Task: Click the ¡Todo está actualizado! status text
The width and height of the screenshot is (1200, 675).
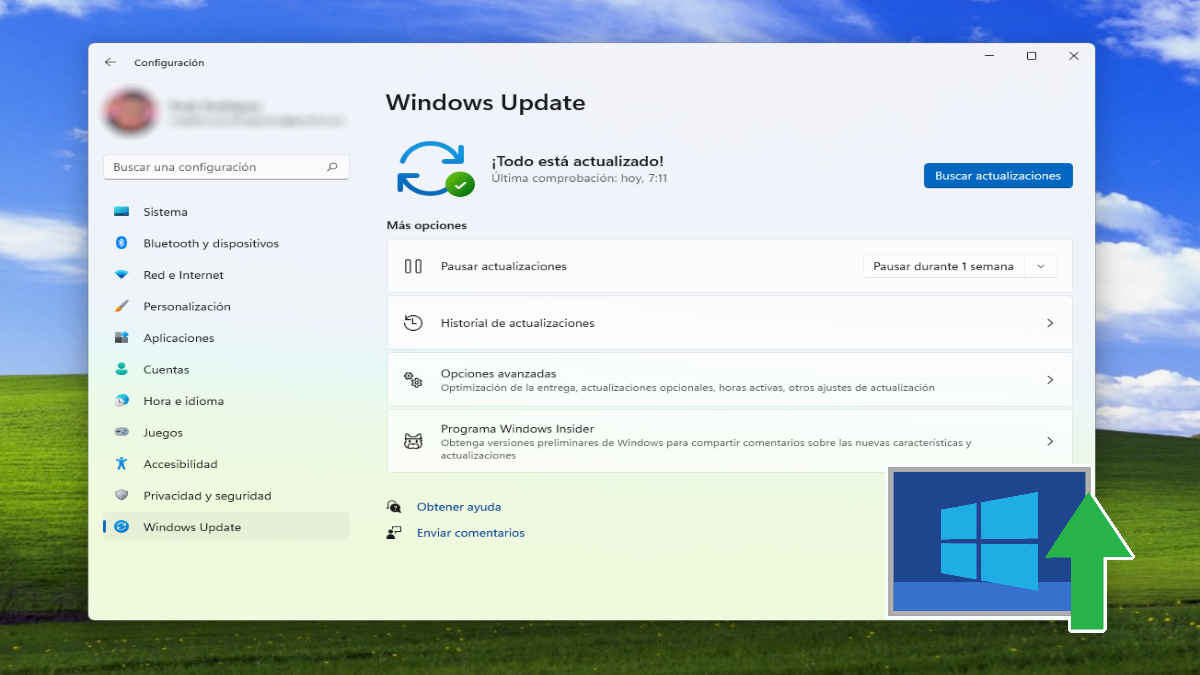Action: 577,161
